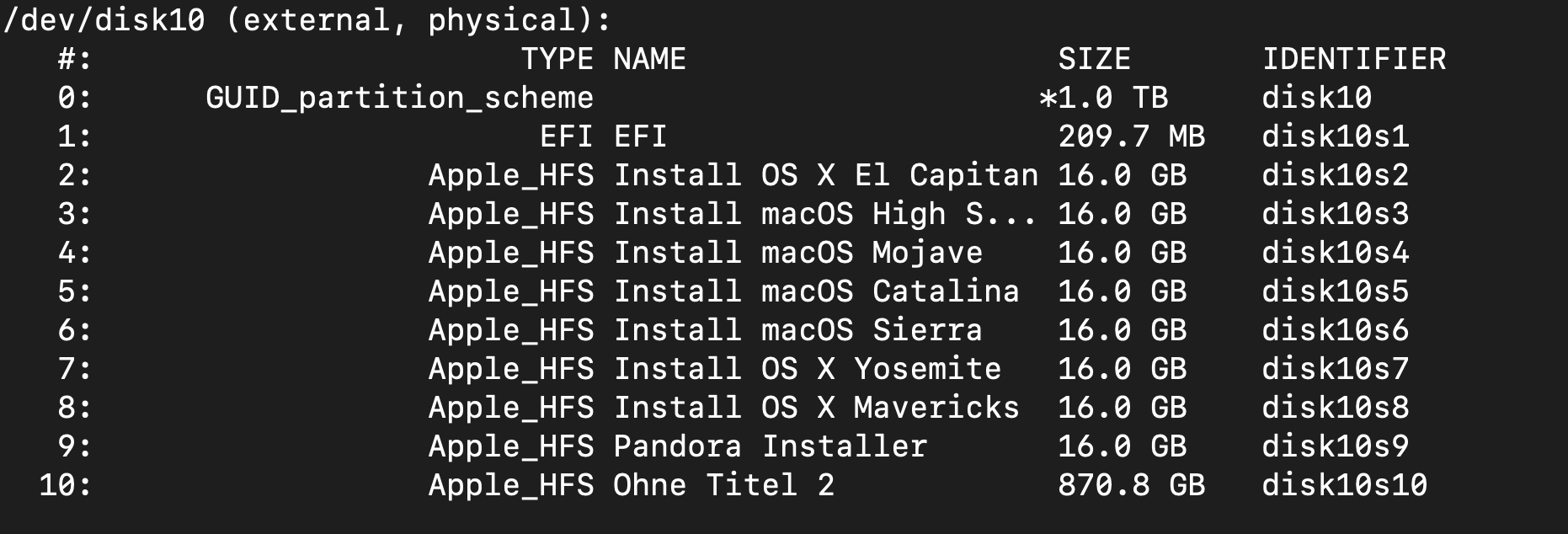The width and height of the screenshot is (1568, 534).
Task: Click the *1.0 TB size value
Action: [x=1103, y=98]
